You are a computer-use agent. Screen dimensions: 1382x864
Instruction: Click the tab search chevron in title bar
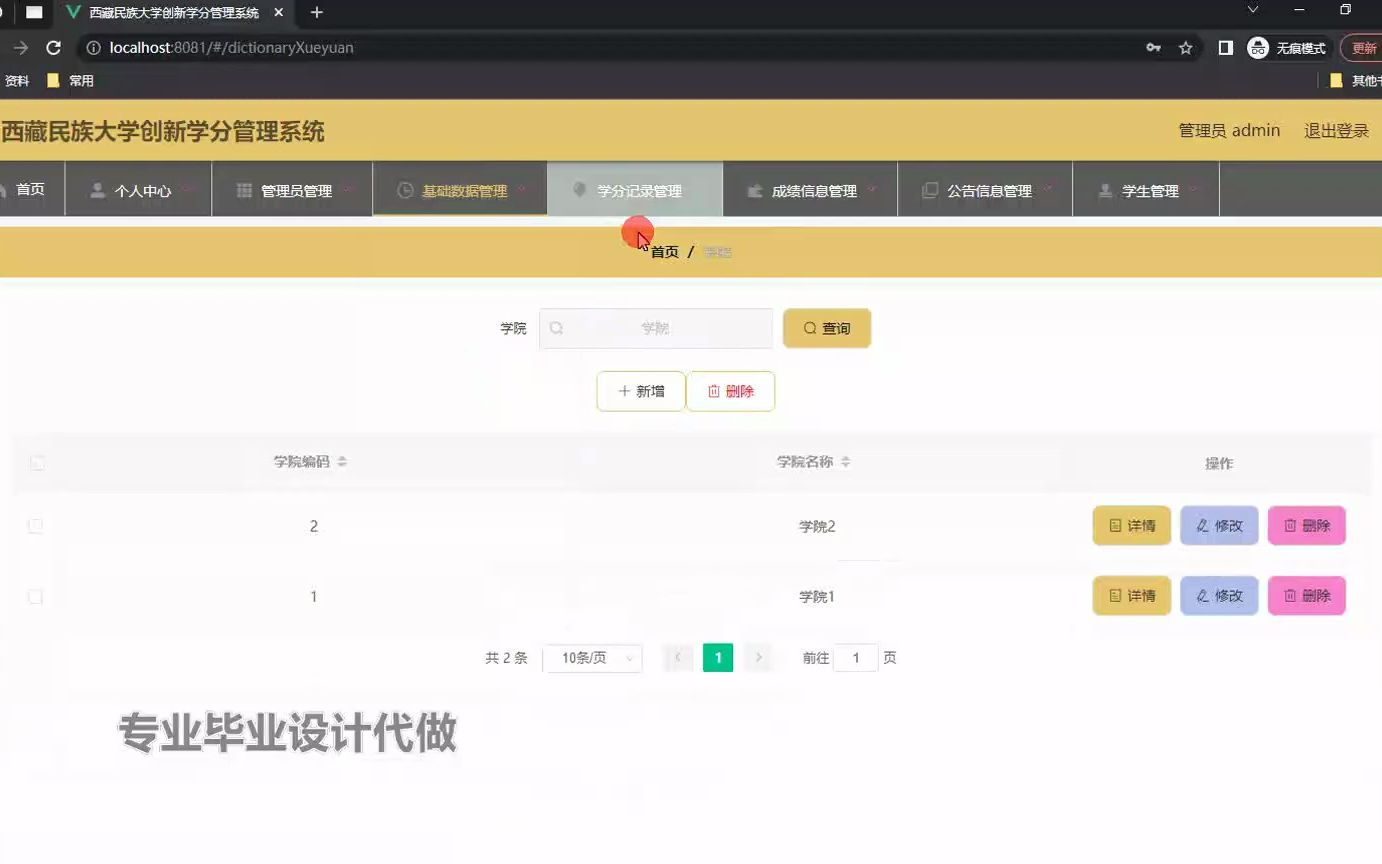point(1252,10)
